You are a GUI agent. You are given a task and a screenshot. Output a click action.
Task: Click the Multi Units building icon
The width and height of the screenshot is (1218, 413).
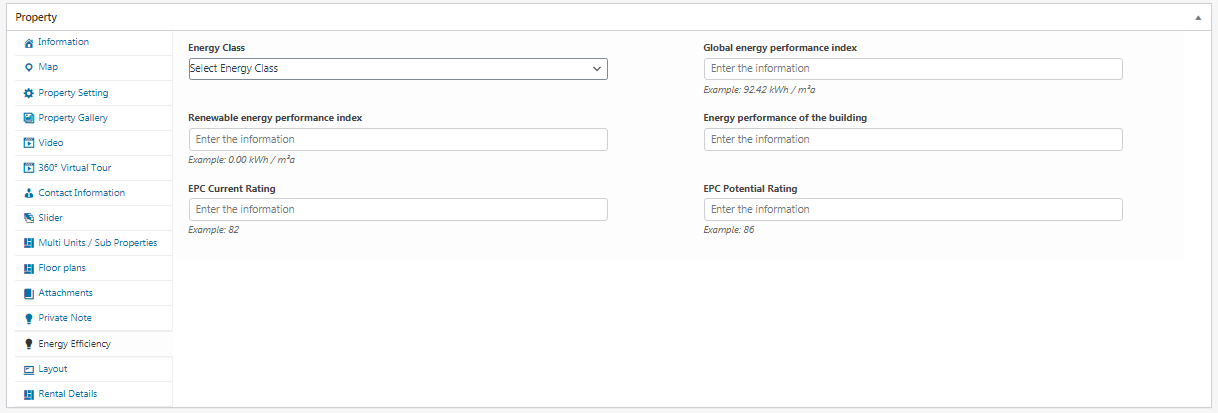click(x=29, y=243)
